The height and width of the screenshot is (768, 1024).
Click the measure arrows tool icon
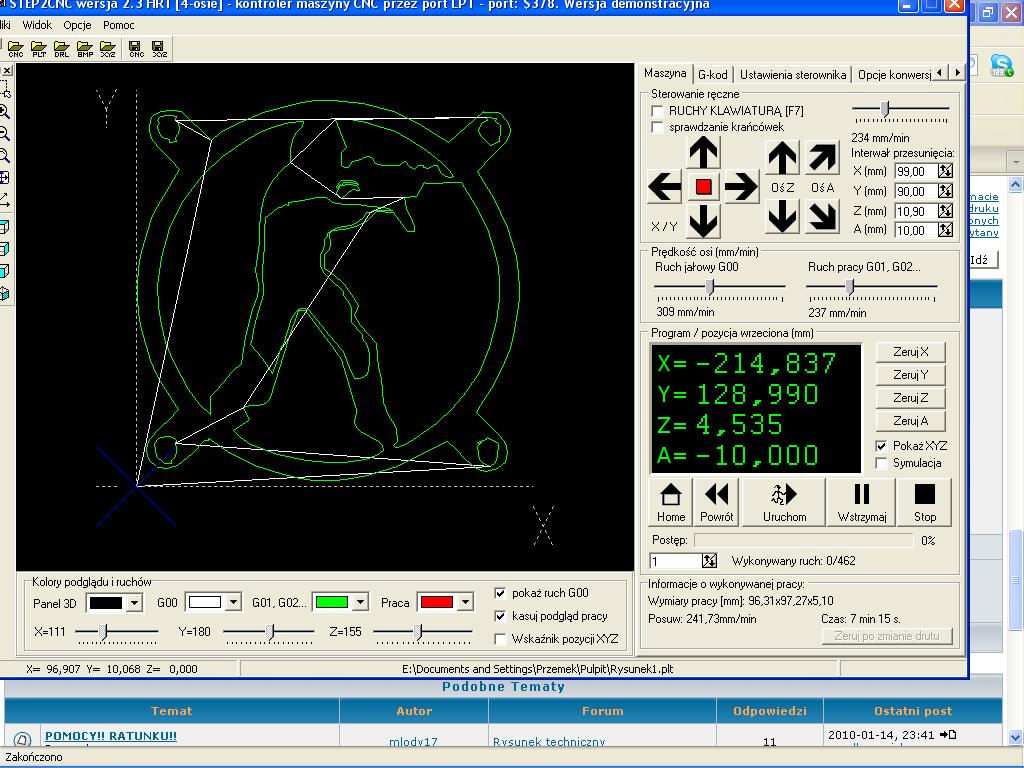(x=5, y=200)
